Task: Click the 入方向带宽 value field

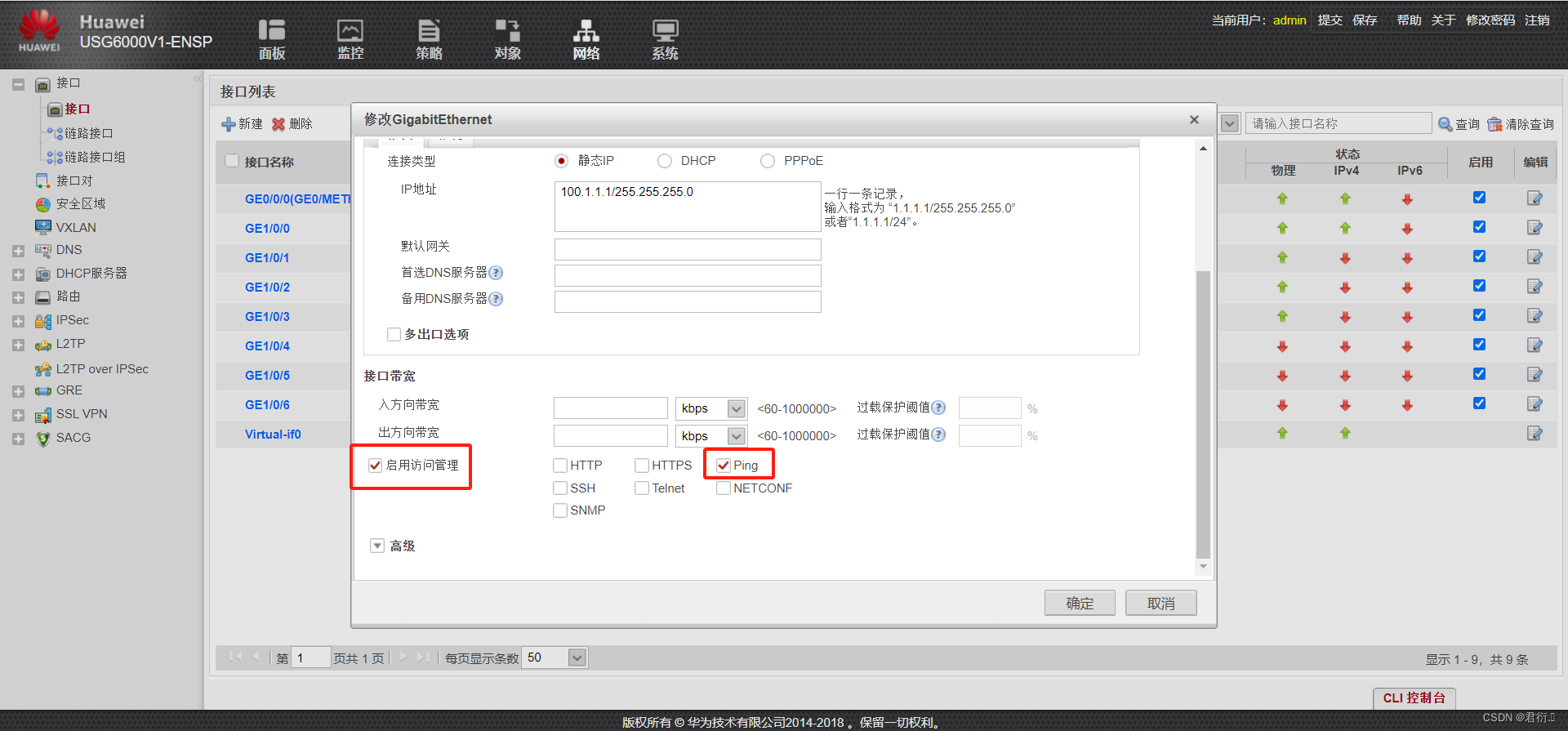Action: click(x=611, y=408)
